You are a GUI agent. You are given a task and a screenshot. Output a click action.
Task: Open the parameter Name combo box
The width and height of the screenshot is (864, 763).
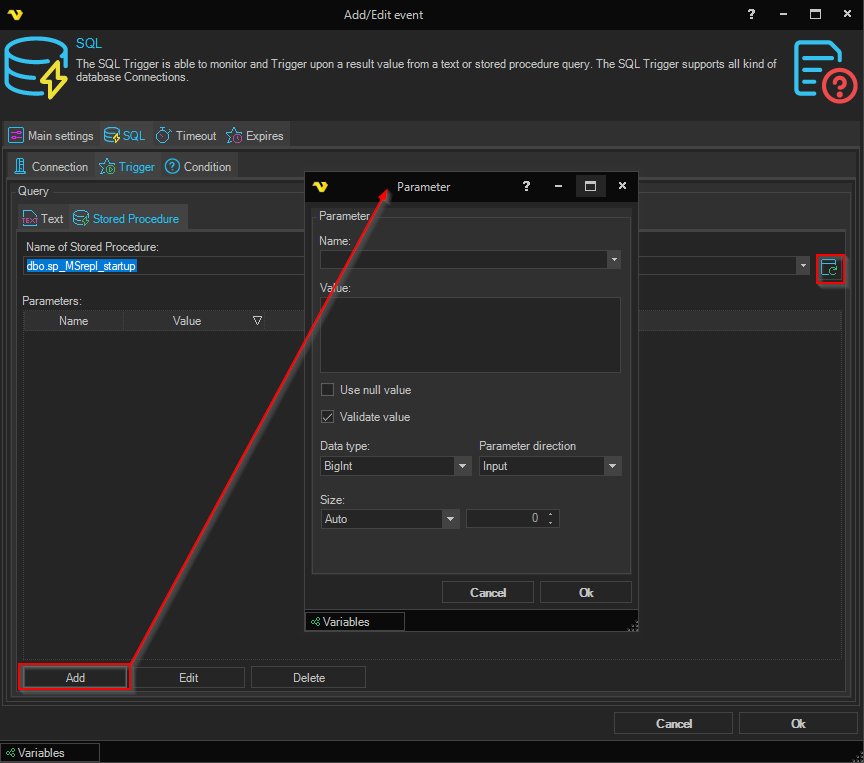613,260
